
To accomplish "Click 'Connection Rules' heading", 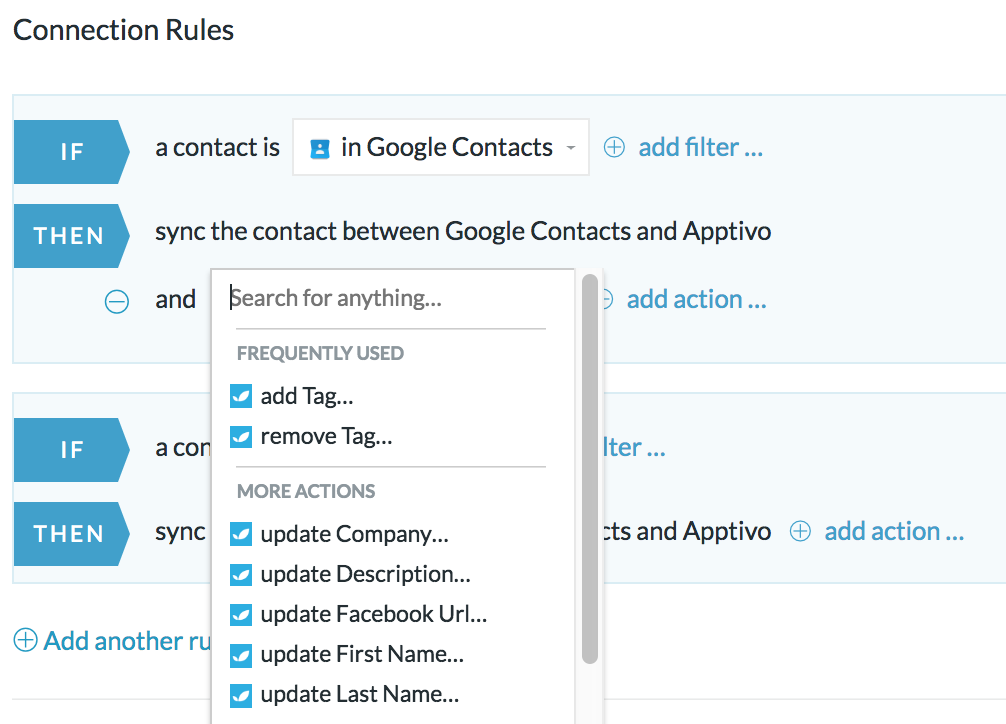I will 123,30.
